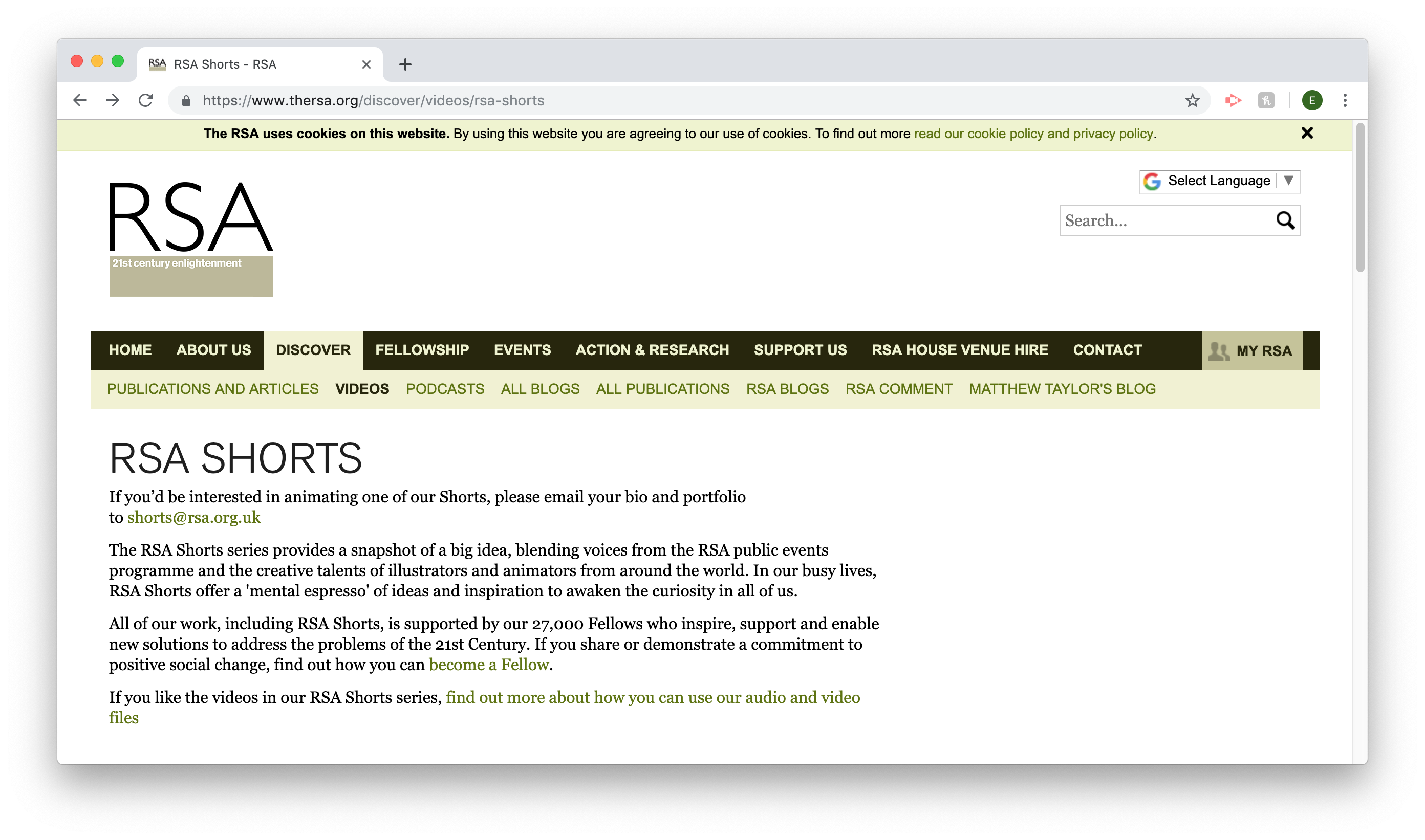Image resolution: width=1425 pixels, height=840 pixels.
Task: Open the Fellowship menu
Action: pos(422,350)
